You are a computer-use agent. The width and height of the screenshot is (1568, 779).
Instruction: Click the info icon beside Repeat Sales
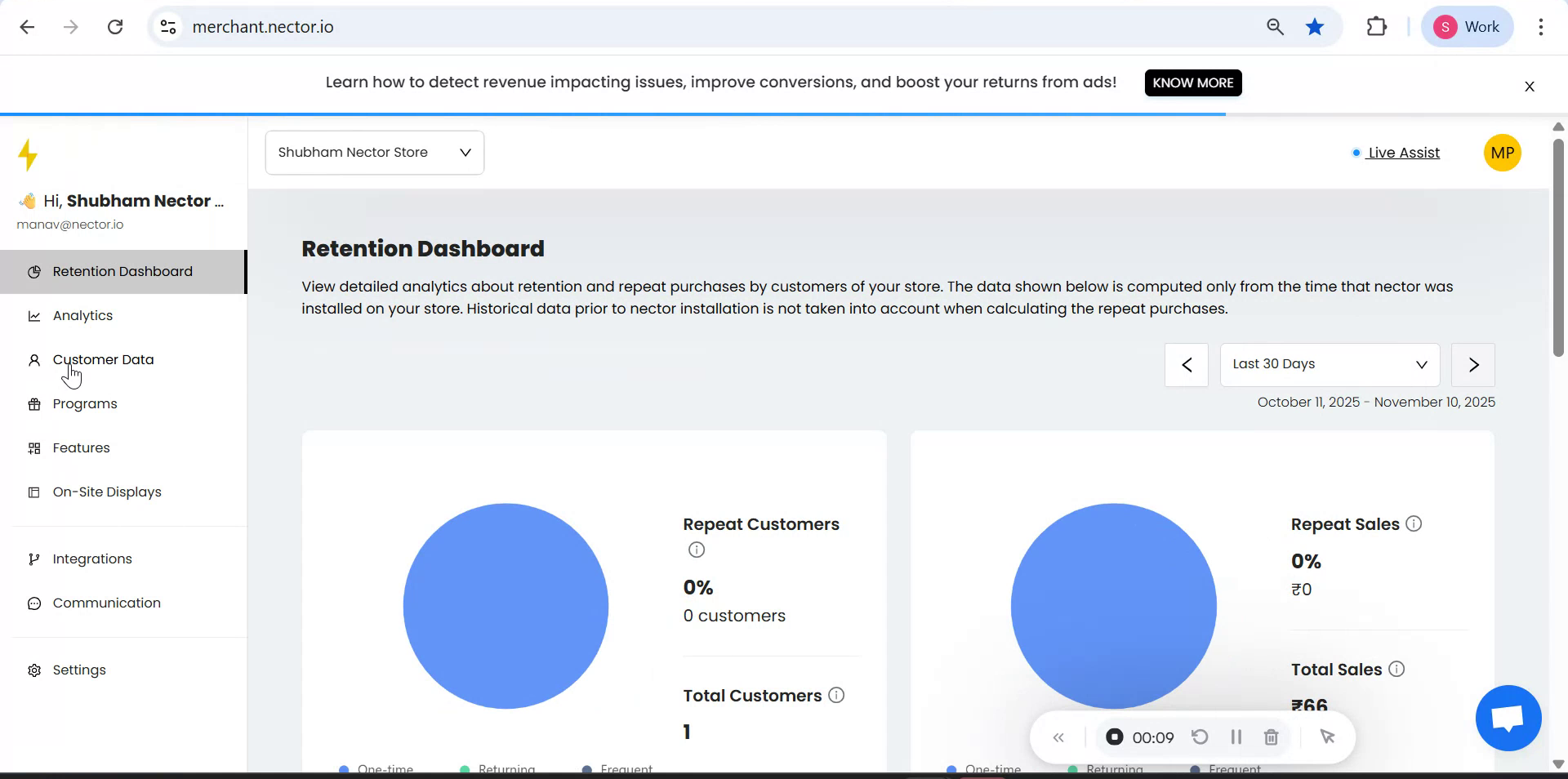[1414, 524]
